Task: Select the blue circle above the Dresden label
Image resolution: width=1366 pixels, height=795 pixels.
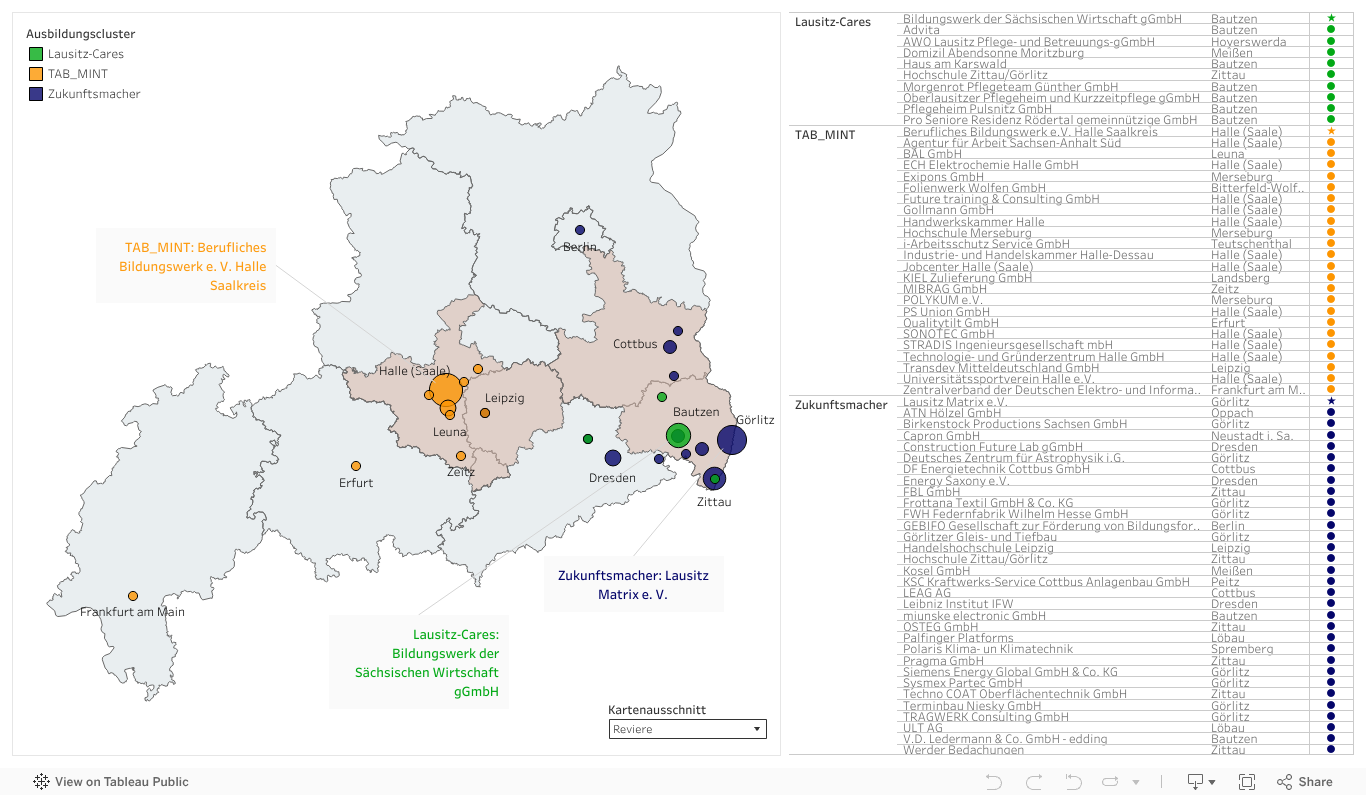Action: click(613, 458)
